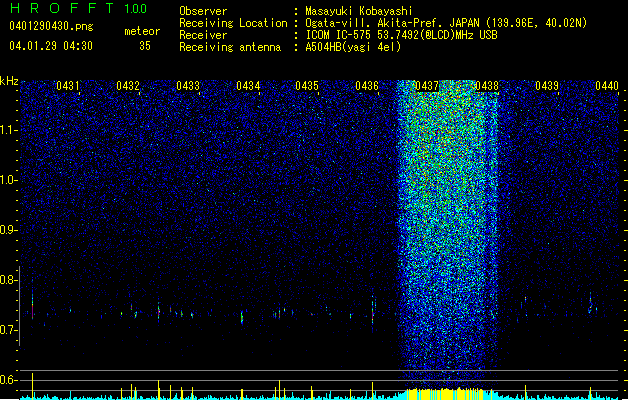Viewport: 629px width, 400px height.
Task: Click the date stamp 04.01.29 04:30
Action: tap(51, 46)
